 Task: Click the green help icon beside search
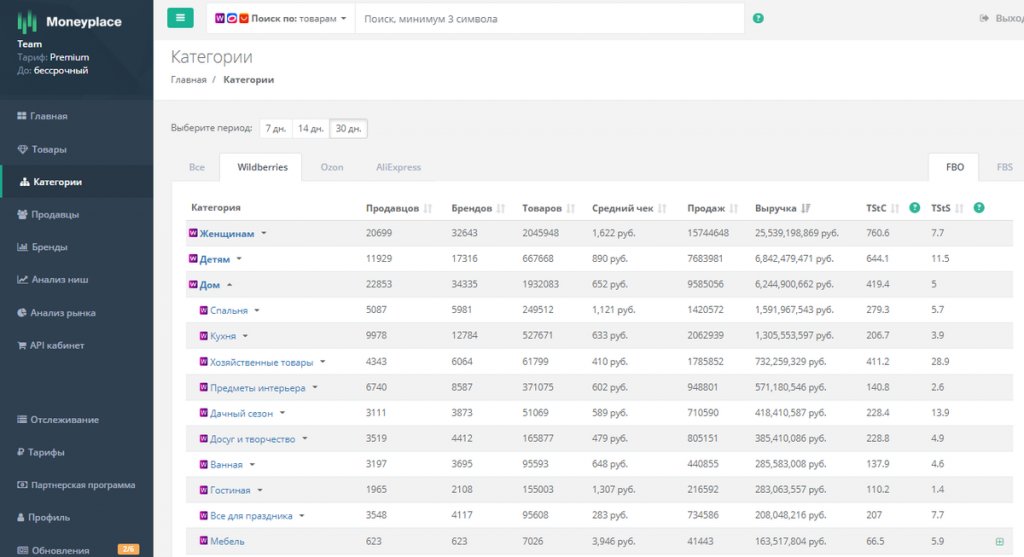pyautogui.click(x=758, y=18)
